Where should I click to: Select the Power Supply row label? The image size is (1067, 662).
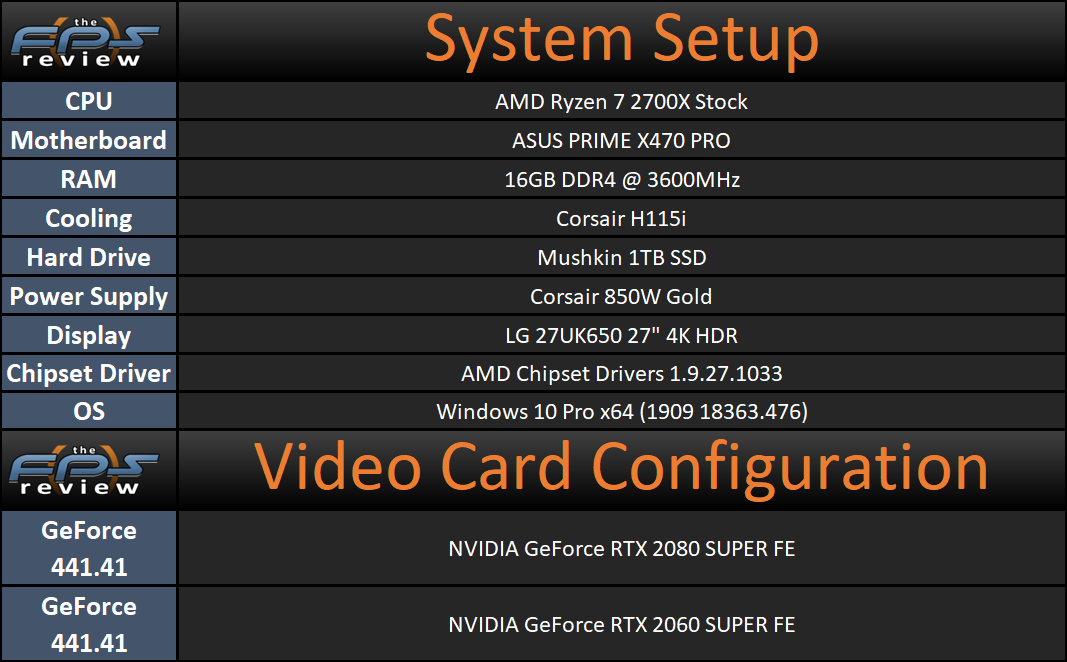tap(88, 295)
